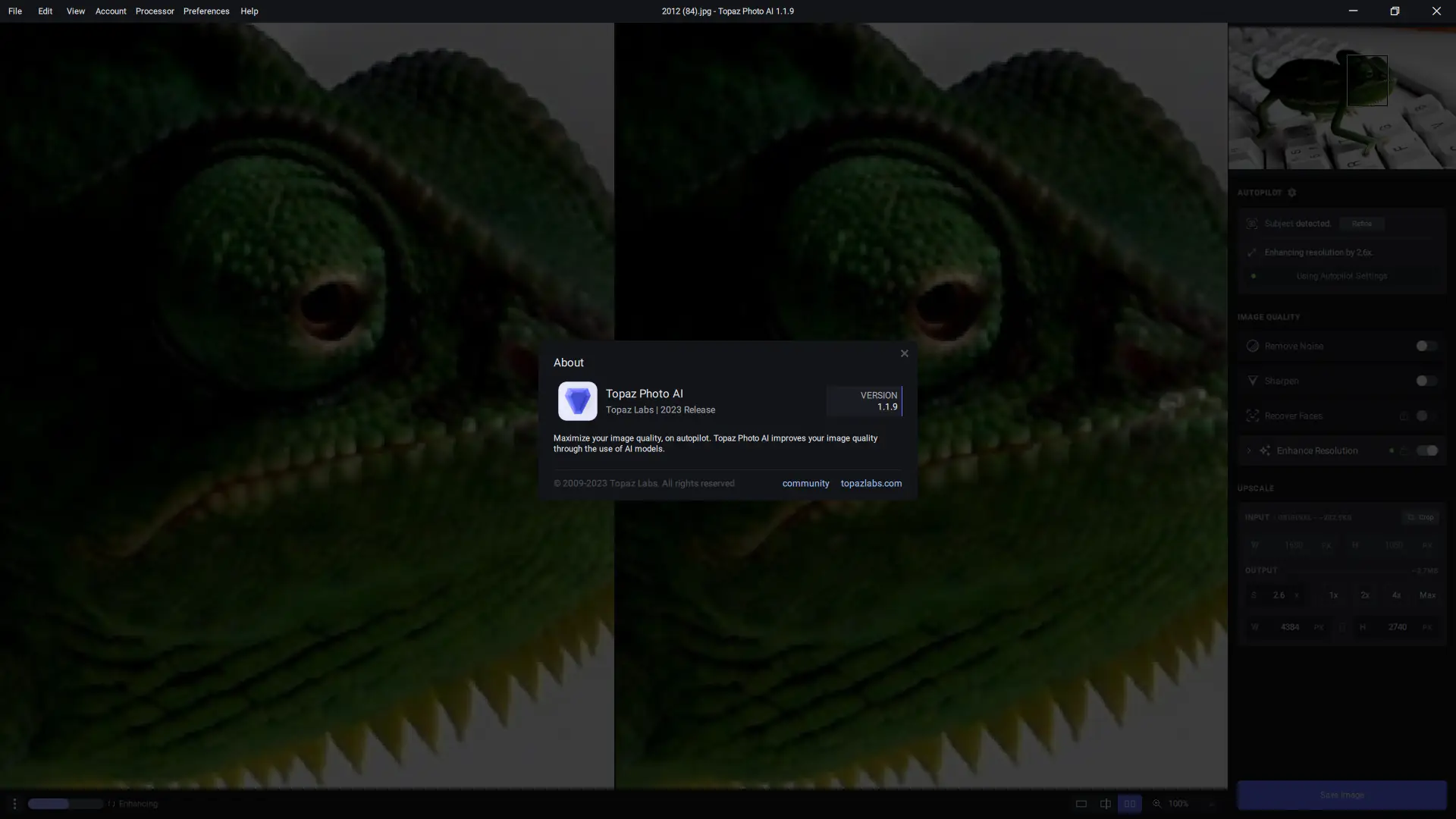Open Autopilot settings gear
Screen dimensions: 1456x819
(1292, 193)
